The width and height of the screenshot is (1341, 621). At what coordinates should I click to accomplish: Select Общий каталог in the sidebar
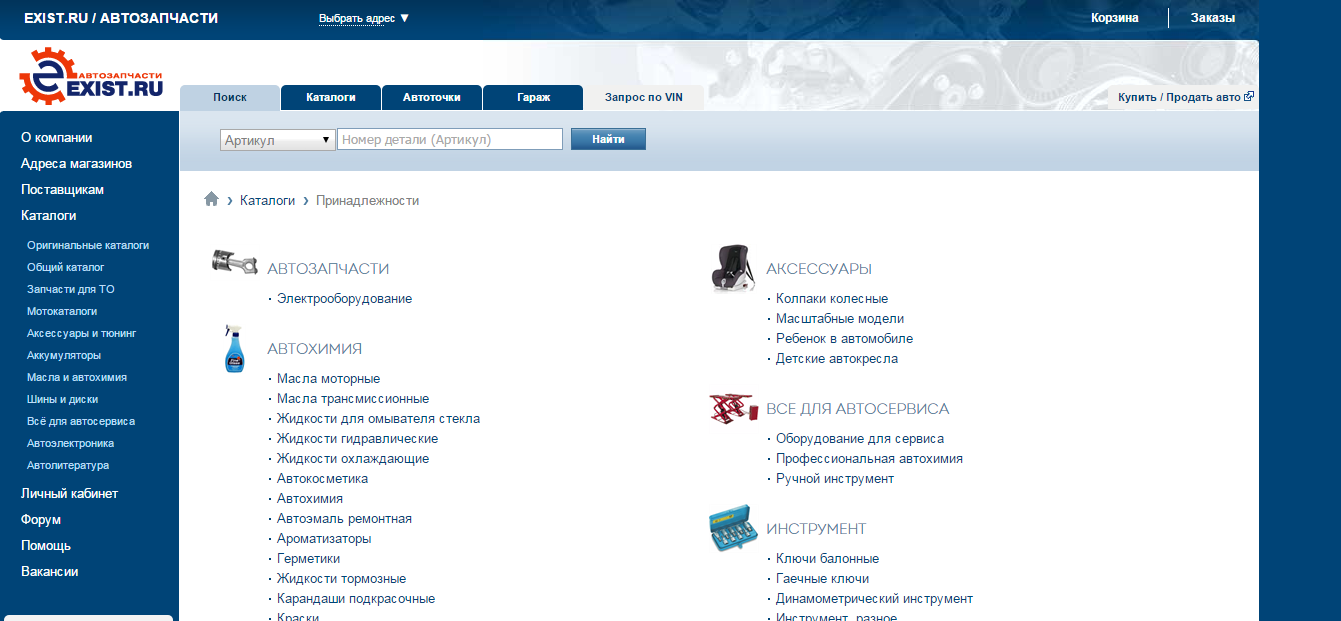click(66, 267)
